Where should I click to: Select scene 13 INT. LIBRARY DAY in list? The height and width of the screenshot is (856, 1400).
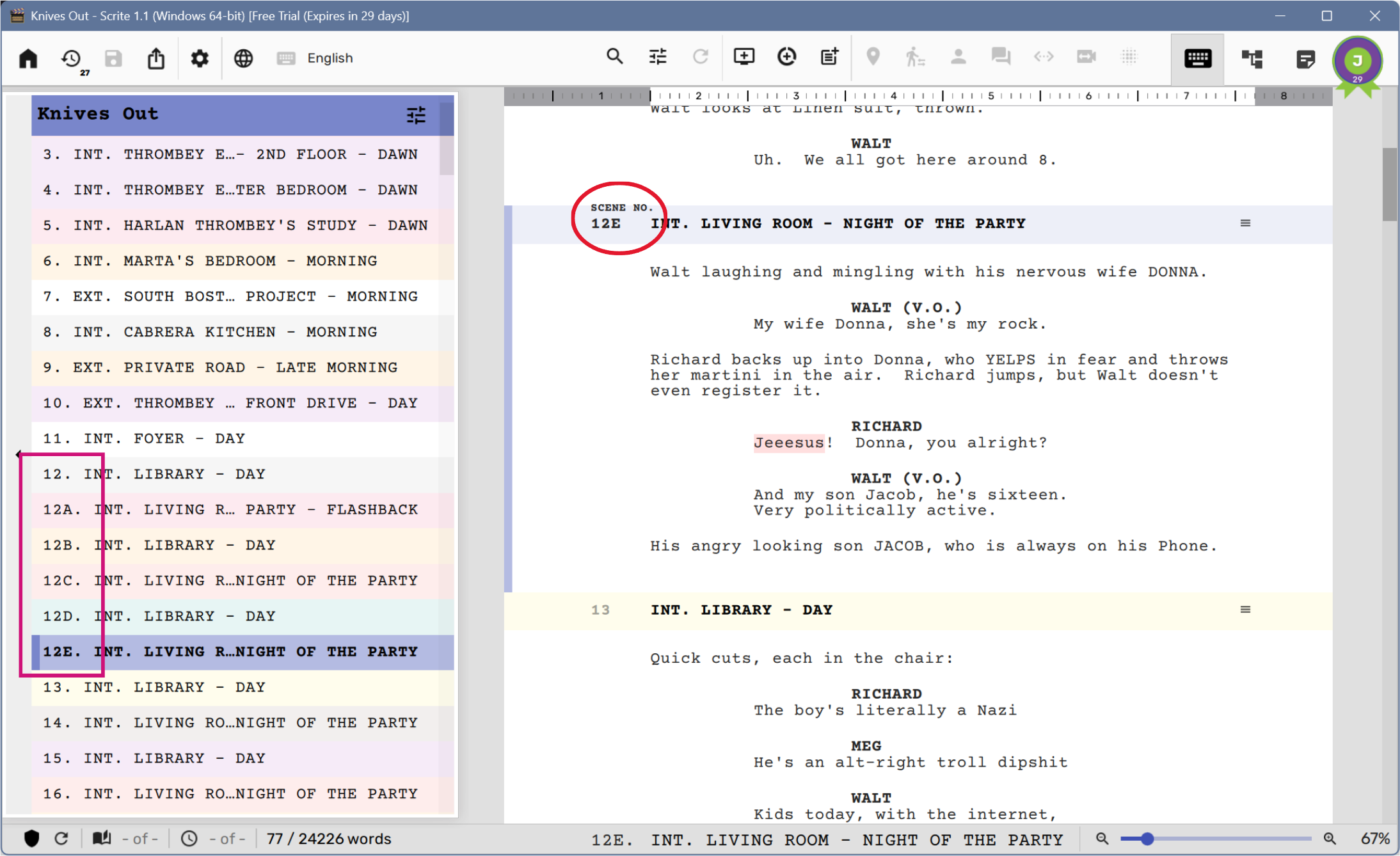pos(235,687)
